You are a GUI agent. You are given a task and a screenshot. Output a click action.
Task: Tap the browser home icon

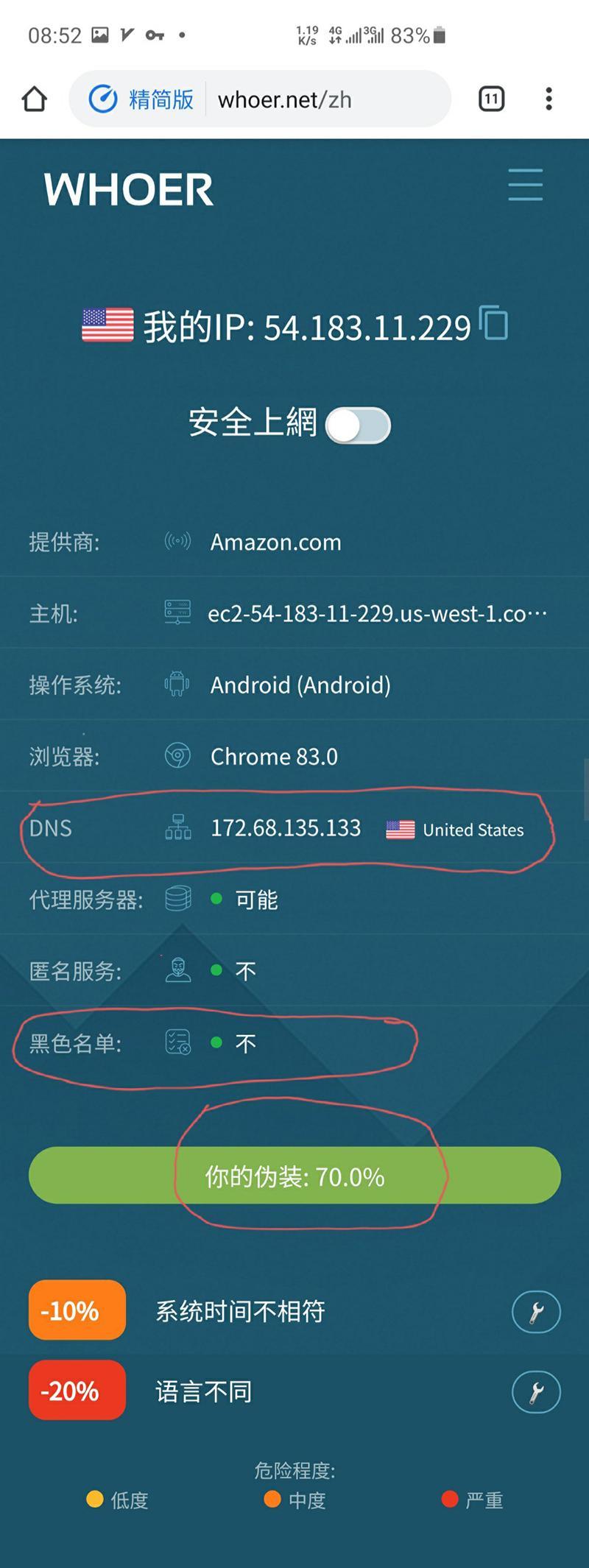click(x=34, y=99)
